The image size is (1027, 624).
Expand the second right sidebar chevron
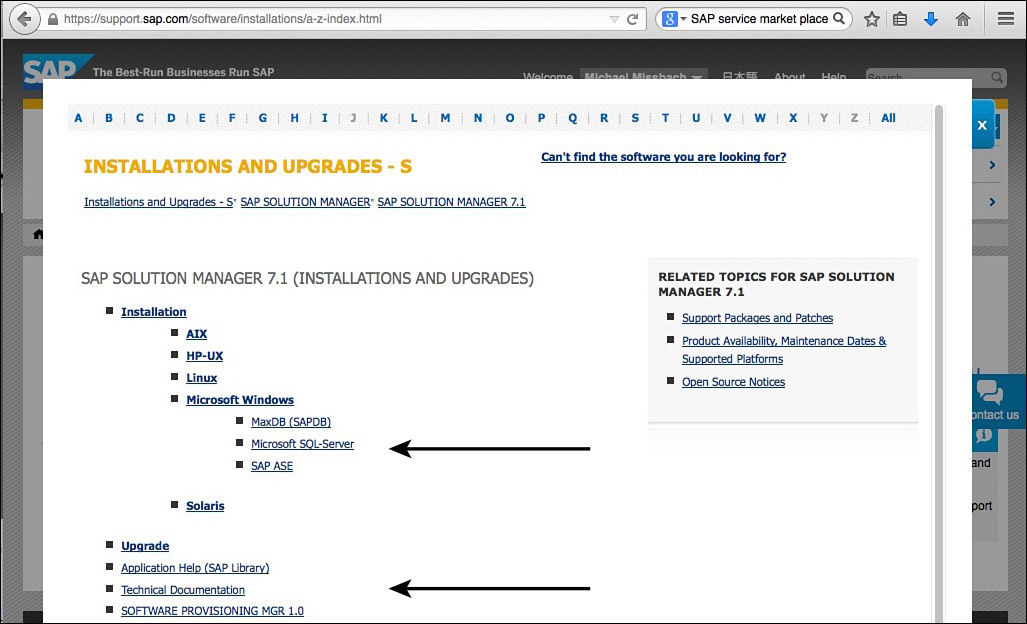pos(992,202)
